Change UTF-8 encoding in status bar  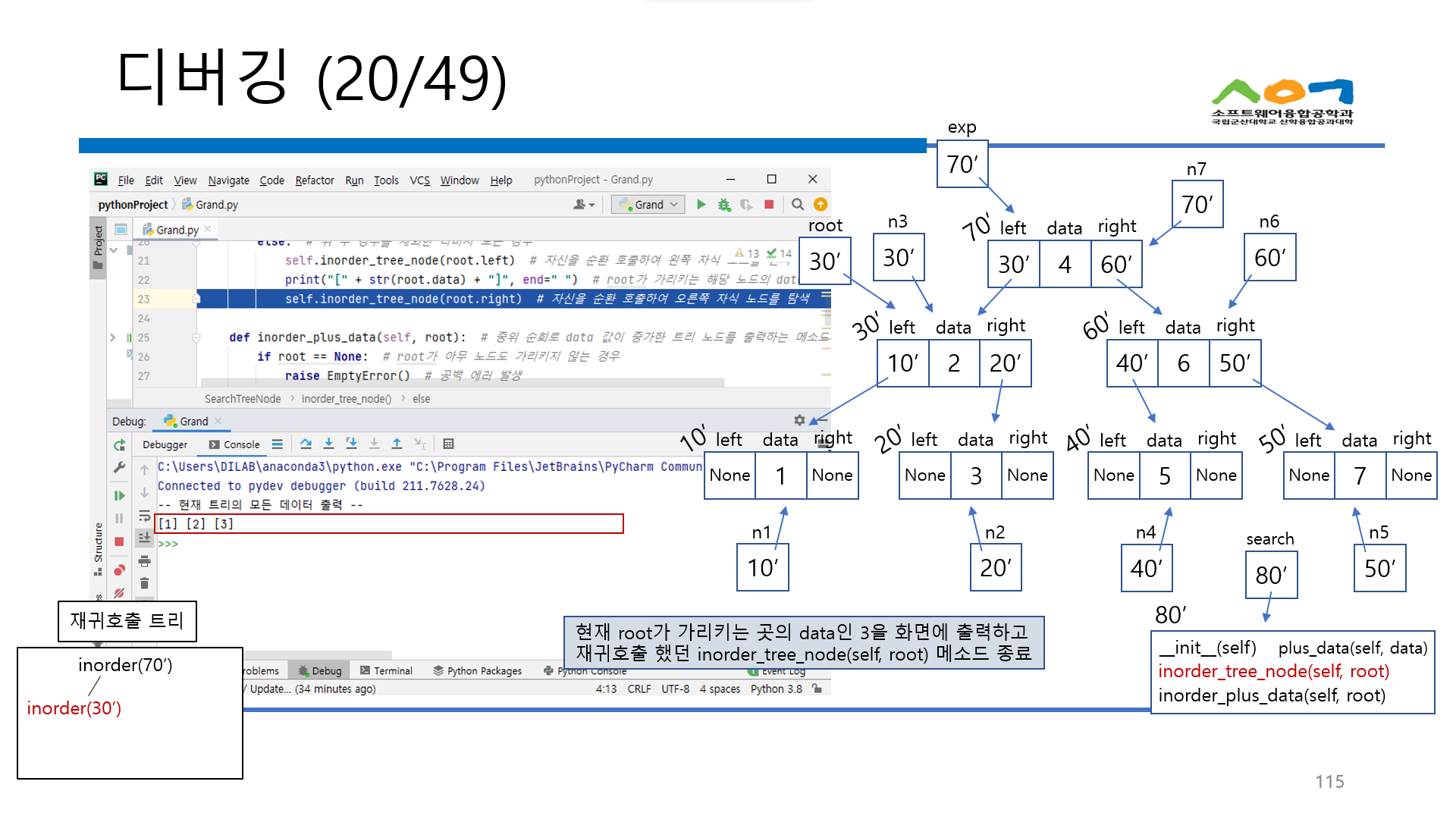pos(675,689)
